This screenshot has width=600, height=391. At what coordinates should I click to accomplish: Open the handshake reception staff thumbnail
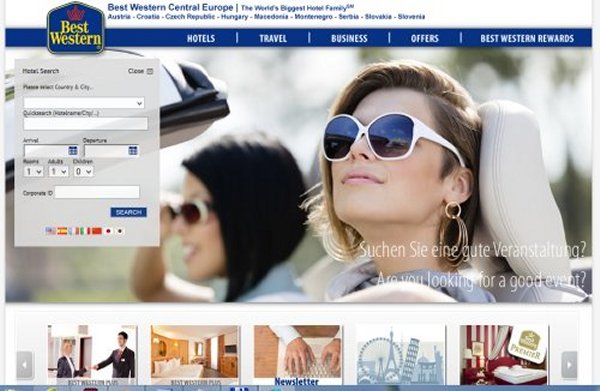[x=92, y=355]
